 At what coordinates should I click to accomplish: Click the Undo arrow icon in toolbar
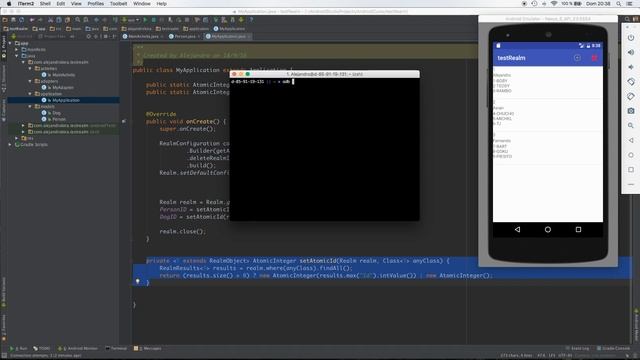[x=32, y=20]
